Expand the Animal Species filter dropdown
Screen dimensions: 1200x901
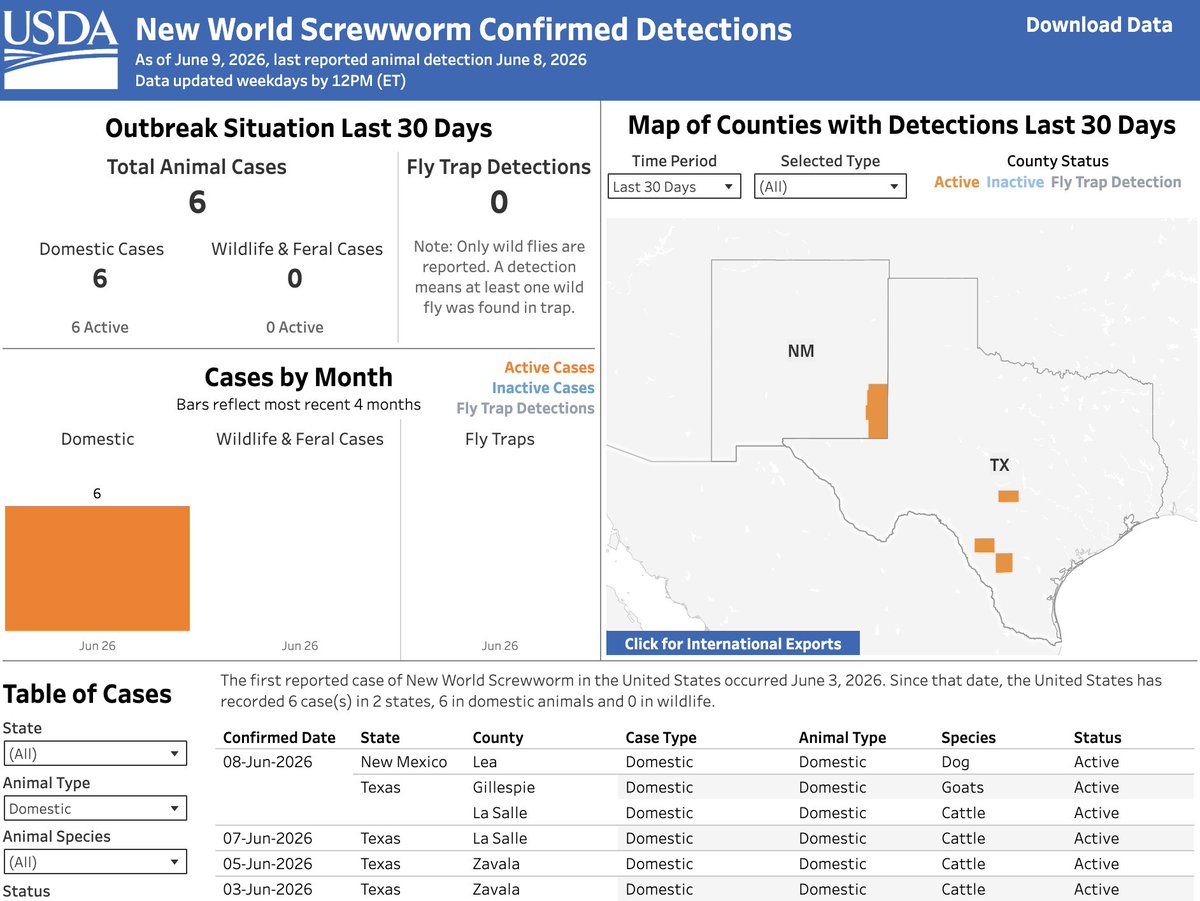click(95, 861)
